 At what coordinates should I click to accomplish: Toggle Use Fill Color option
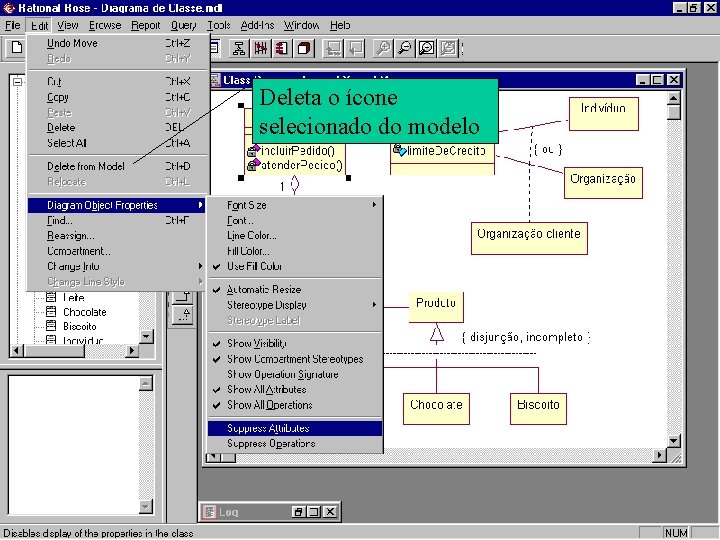[x=295, y=266]
